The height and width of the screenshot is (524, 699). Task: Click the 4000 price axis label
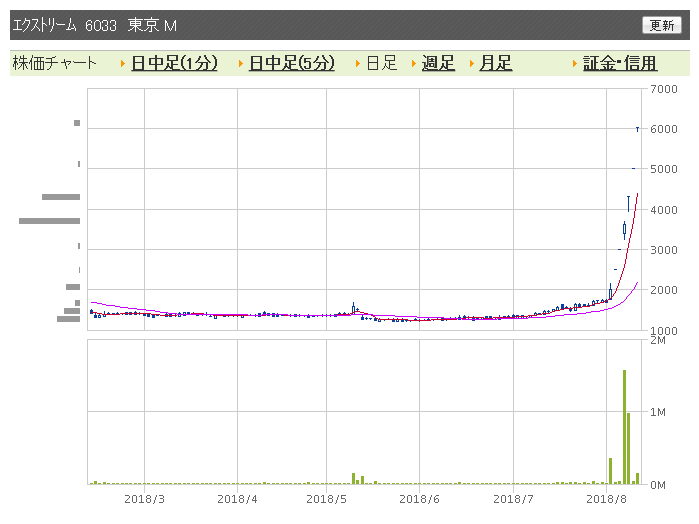click(663, 210)
